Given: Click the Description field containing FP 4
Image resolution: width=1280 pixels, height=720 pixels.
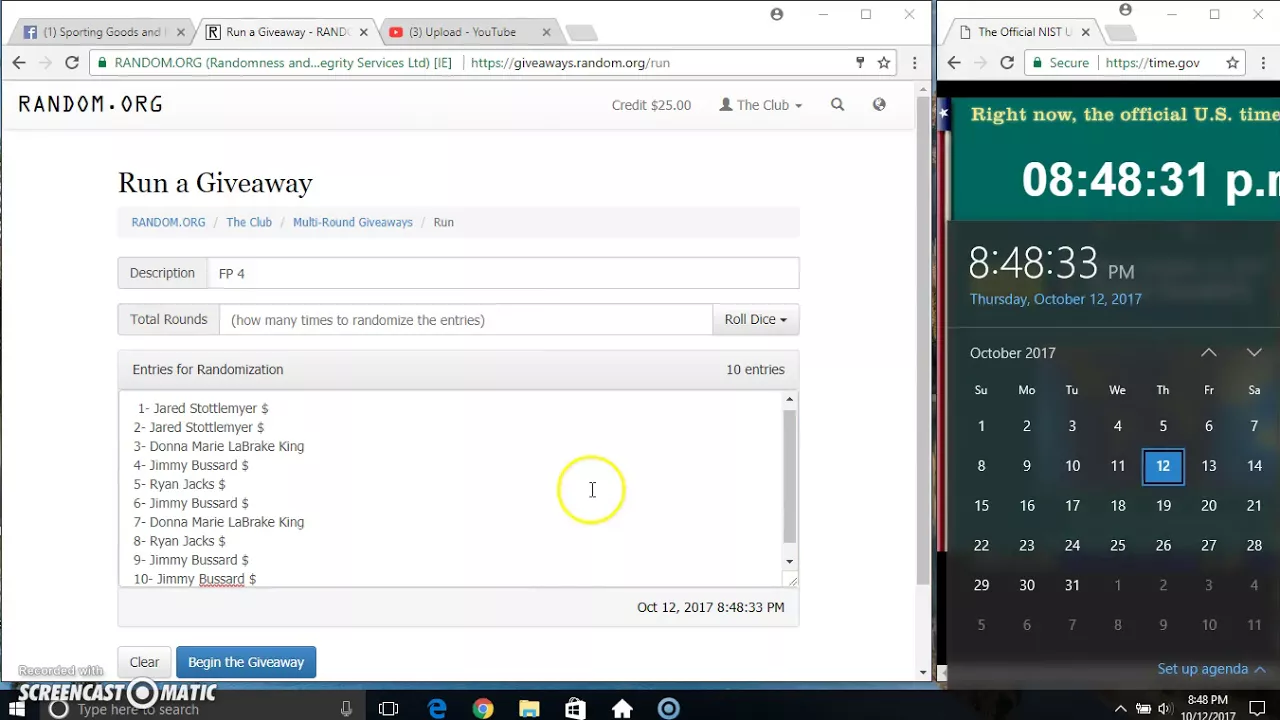Looking at the screenshot, I should [x=503, y=273].
